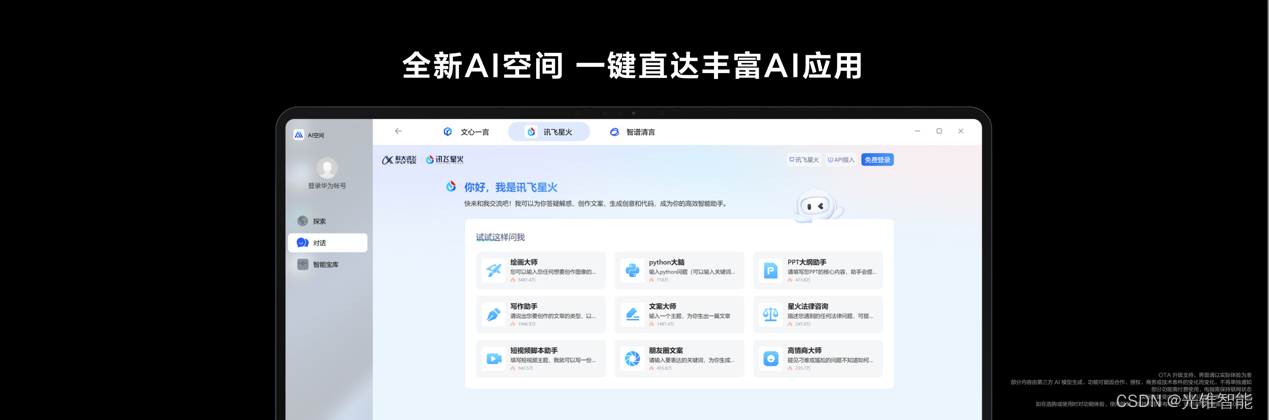
Task: Open the python大脑 card title
Action: coord(667,263)
